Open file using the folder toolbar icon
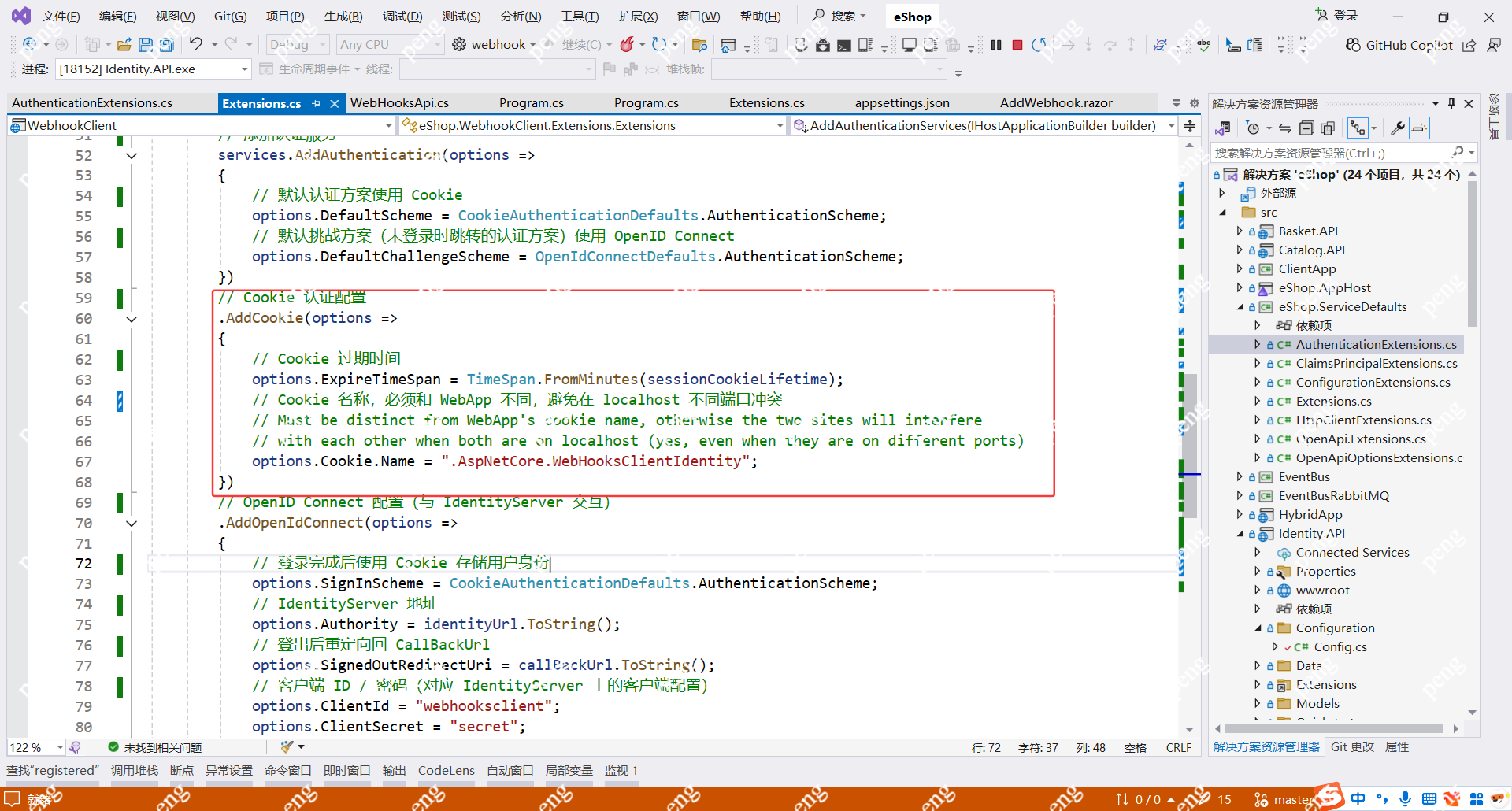The height and width of the screenshot is (811, 1512). [124, 45]
